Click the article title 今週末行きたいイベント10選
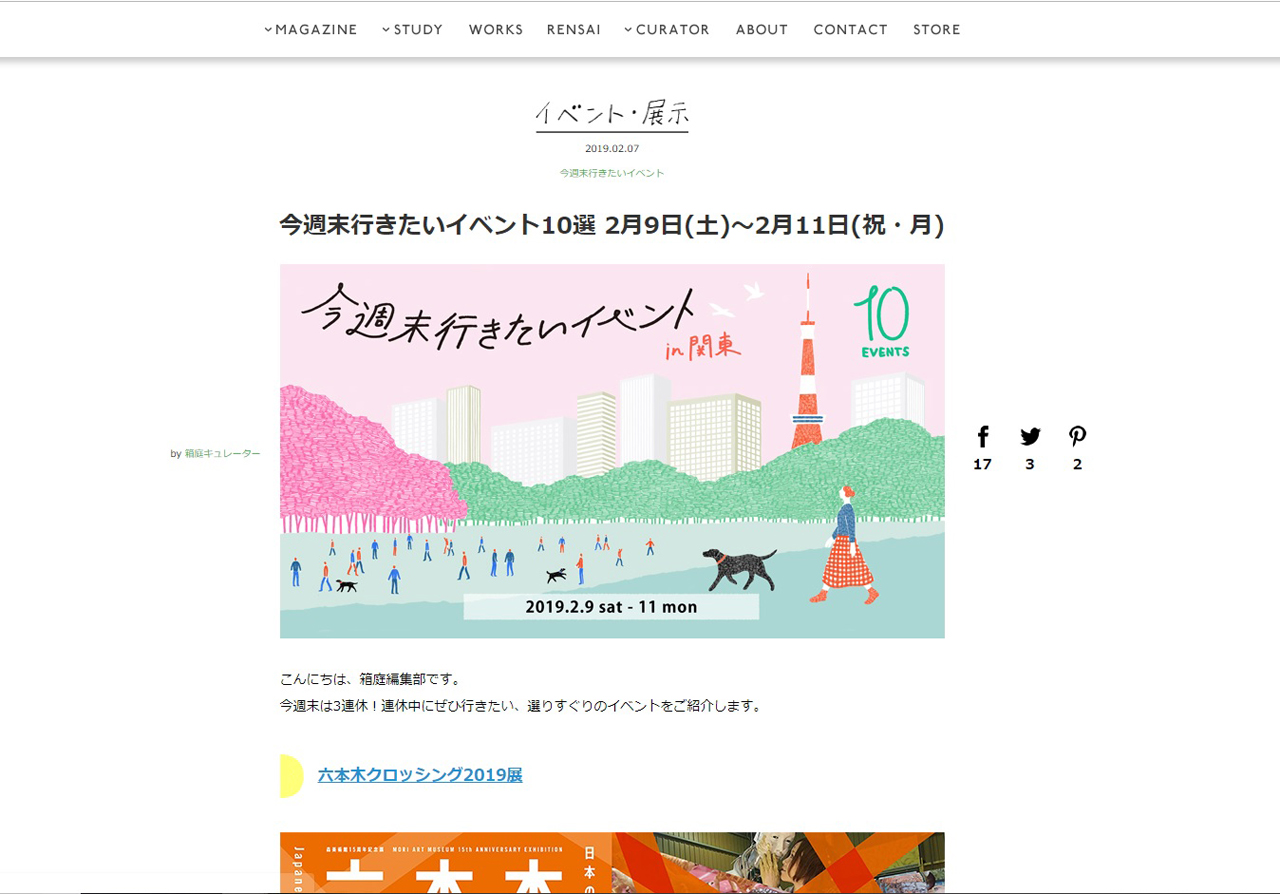1280x894 pixels. [x=612, y=225]
